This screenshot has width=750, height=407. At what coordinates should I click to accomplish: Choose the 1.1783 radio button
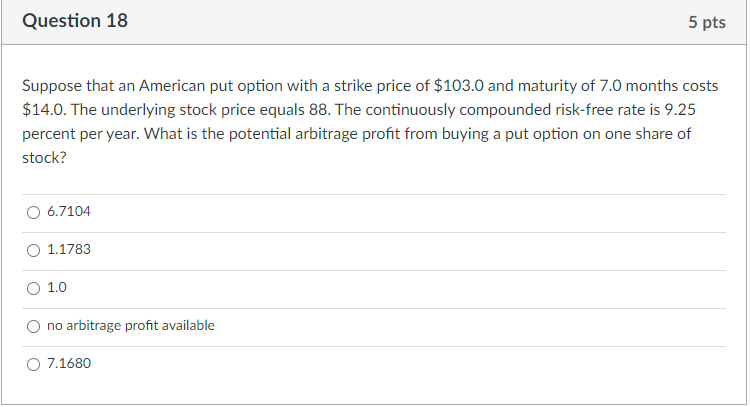coord(33,250)
